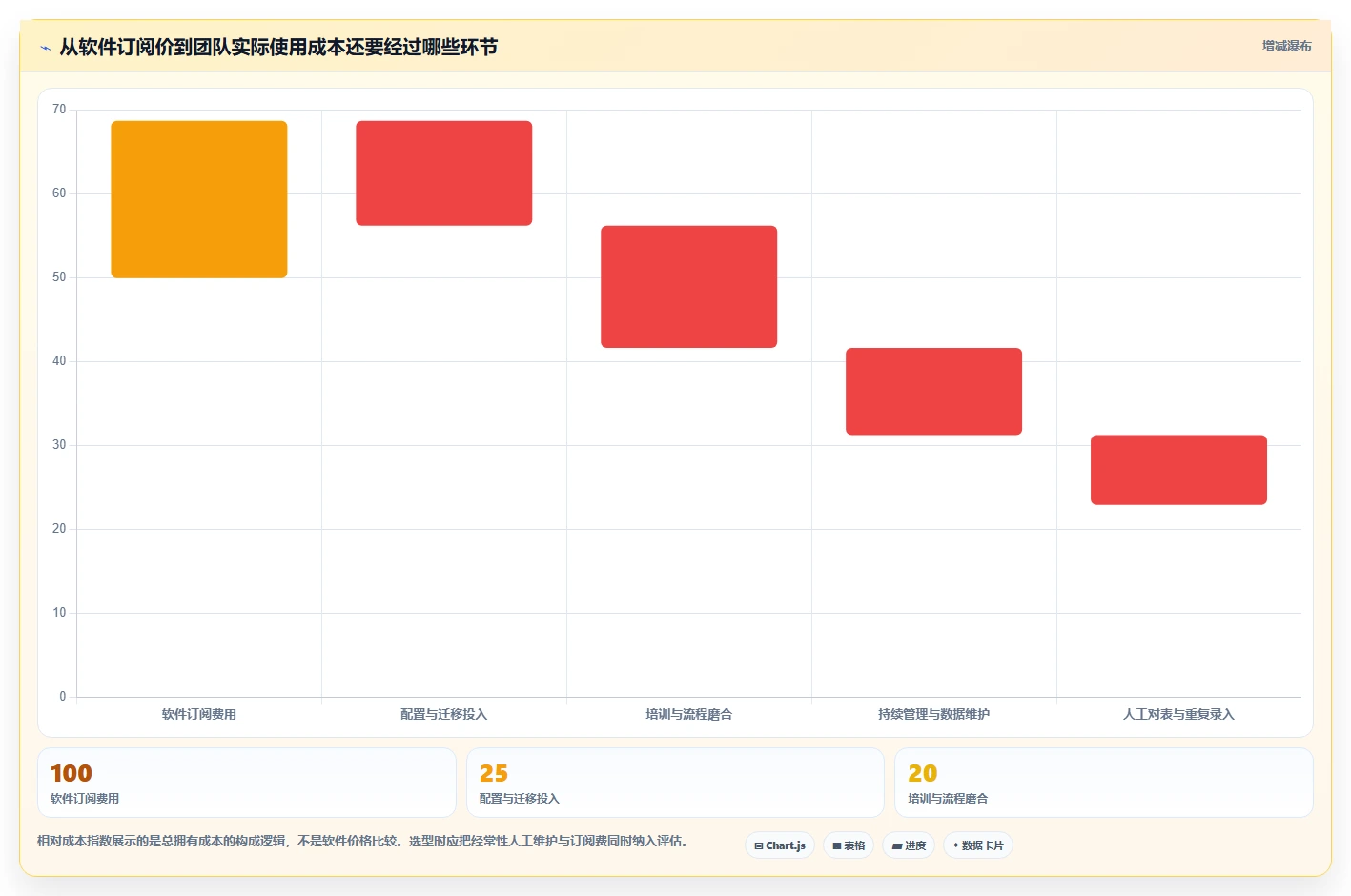Click the y-axis value 10
Image resolution: width=1351 pixels, height=896 pixels.
click(59, 613)
